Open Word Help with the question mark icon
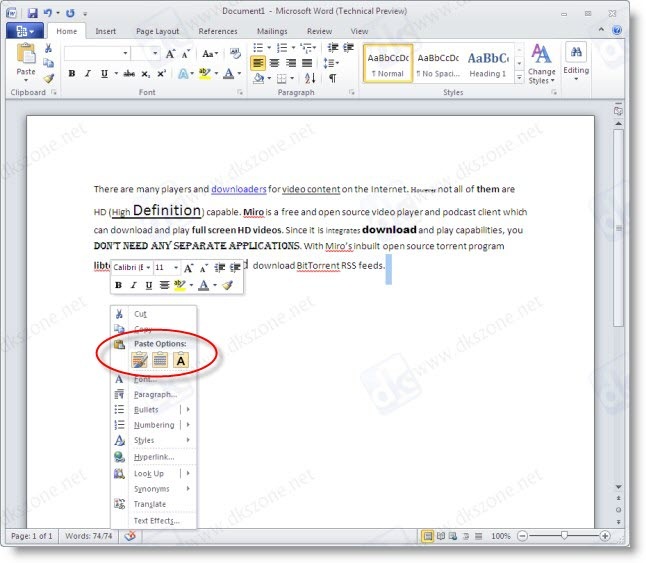 pyautogui.click(x=617, y=30)
